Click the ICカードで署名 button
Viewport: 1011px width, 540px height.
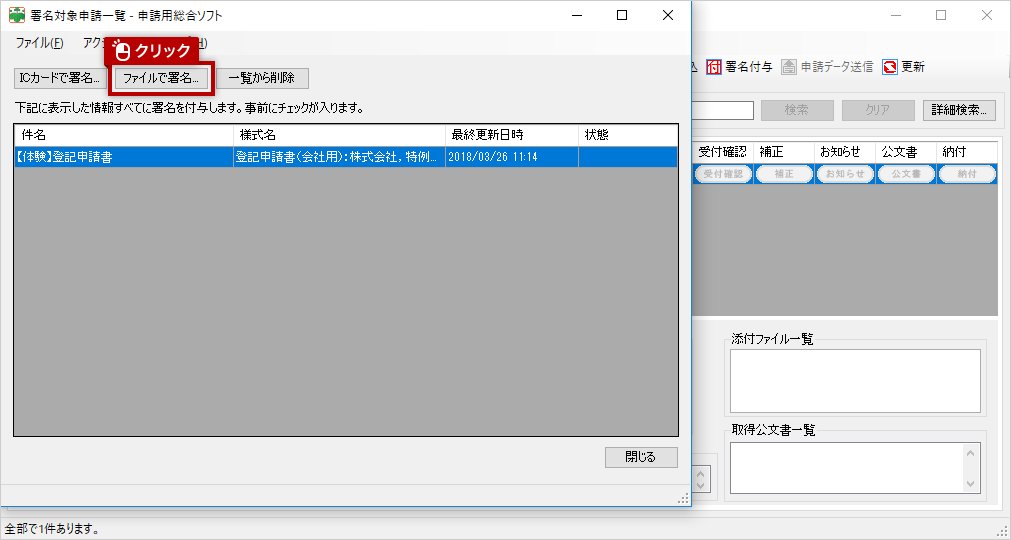pyautogui.click(x=60, y=79)
